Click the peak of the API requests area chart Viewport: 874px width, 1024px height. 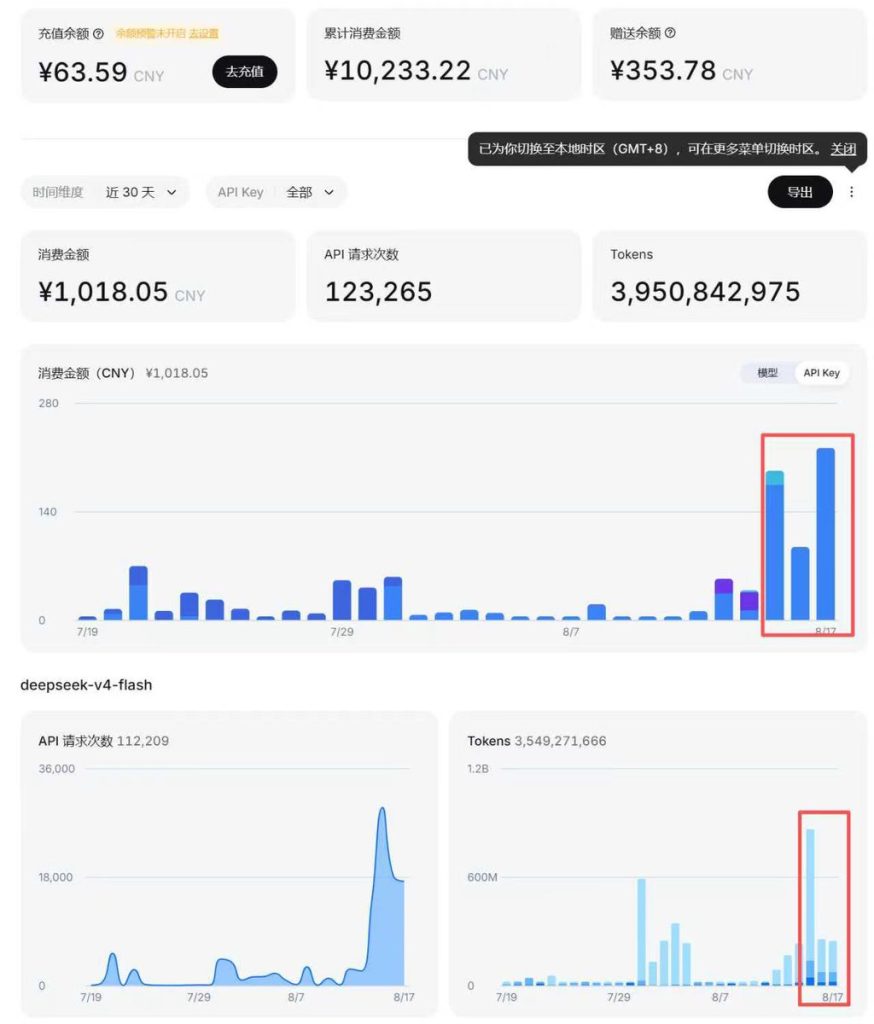382,810
